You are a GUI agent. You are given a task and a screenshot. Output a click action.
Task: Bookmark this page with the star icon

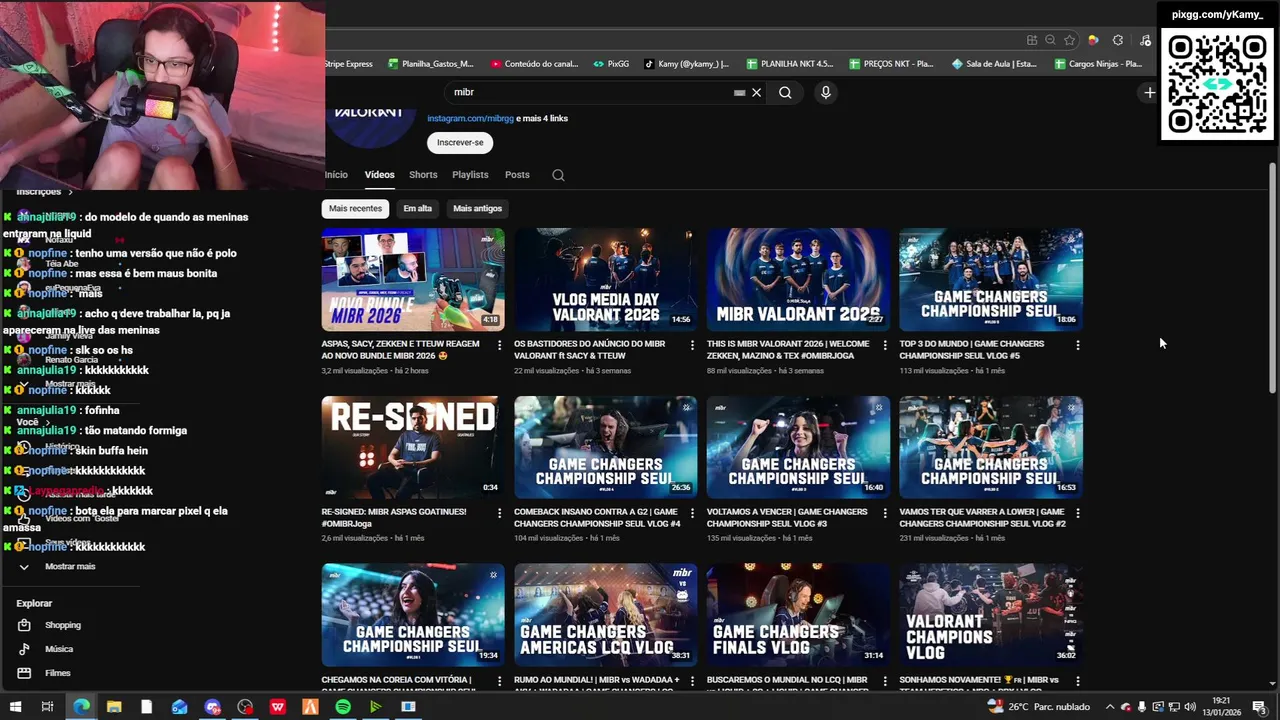tap(1069, 40)
